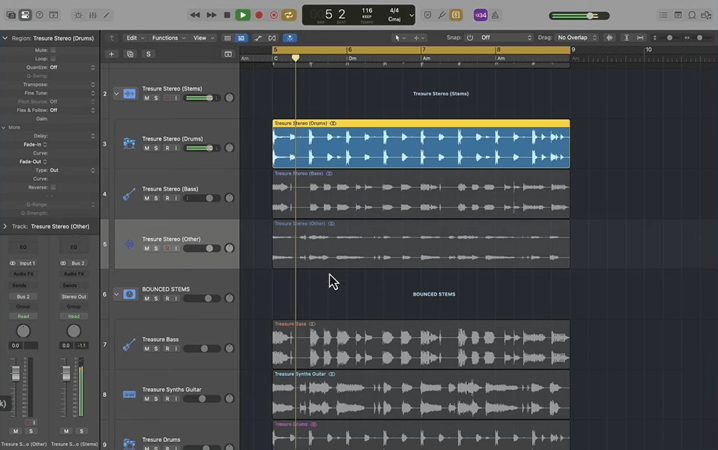718x450 pixels.
Task: Mute the Tresure Stereo (Drums) track
Action: pyautogui.click(x=147, y=148)
